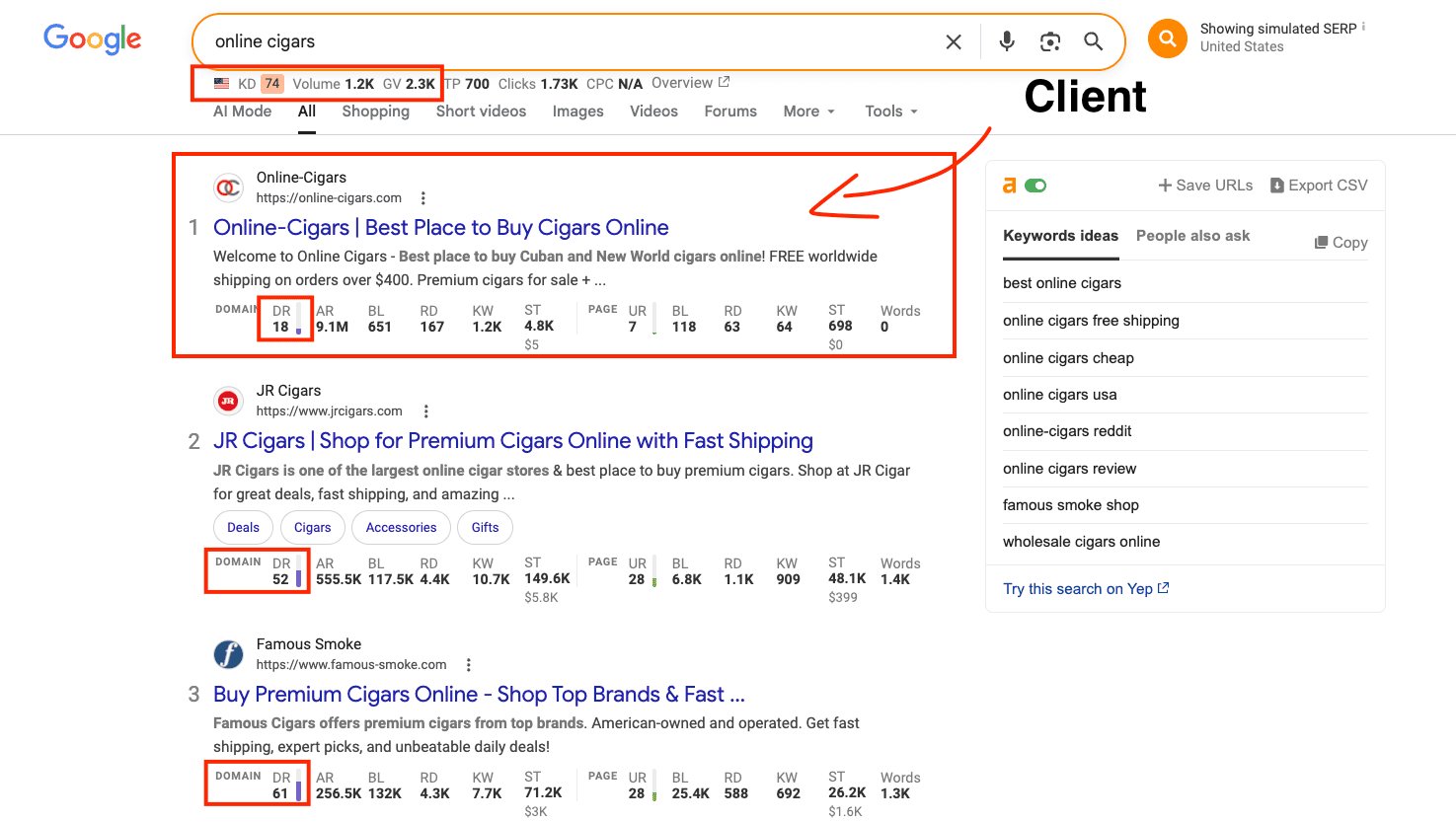Image resolution: width=1456 pixels, height=822 pixels.
Task: Click the DR bar indicator for famous-smoke.com
Action: point(298,785)
